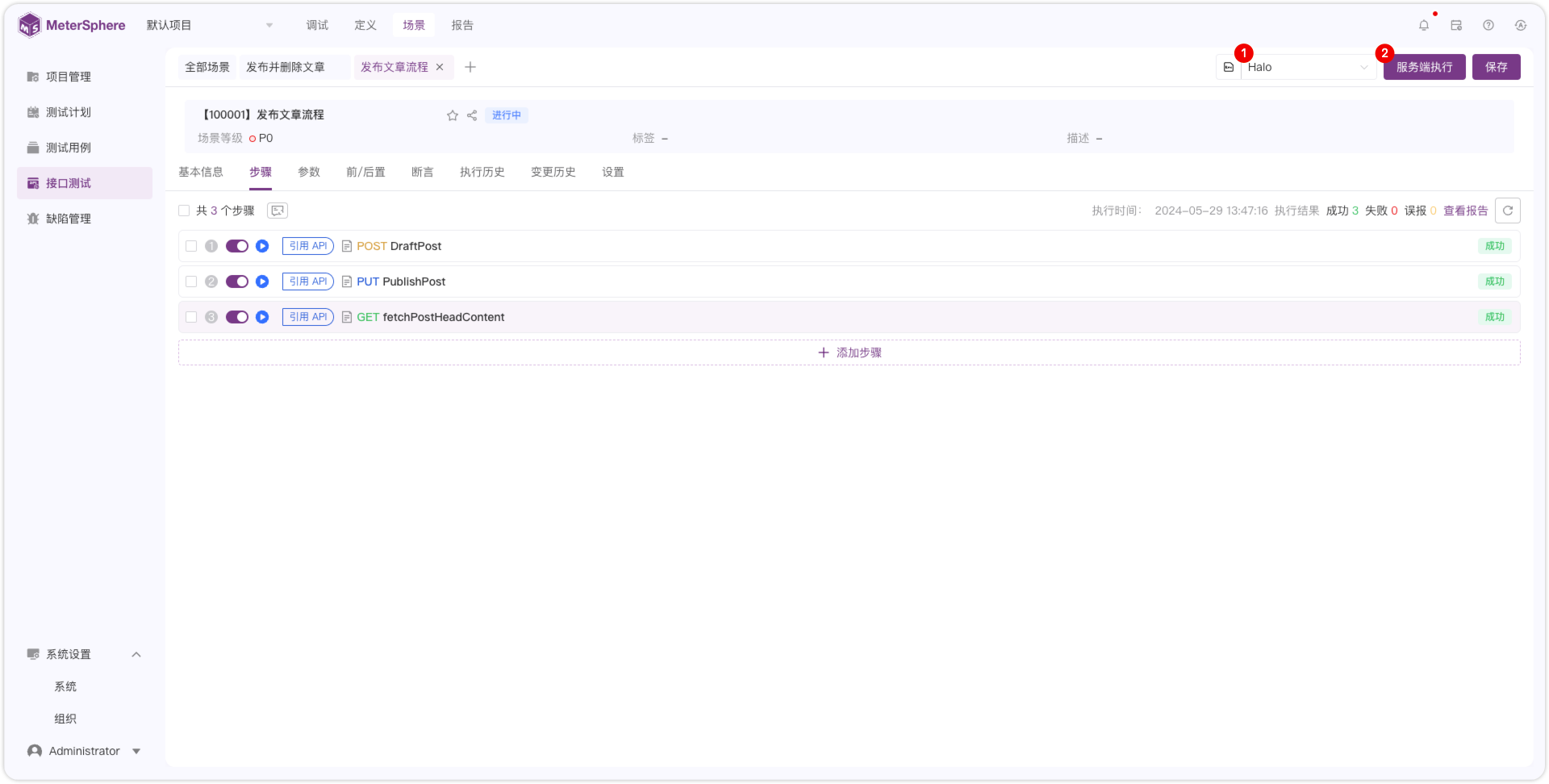Open the task center icon in header
The image size is (1549, 784).
pyautogui.click(x=1456, y=25)
